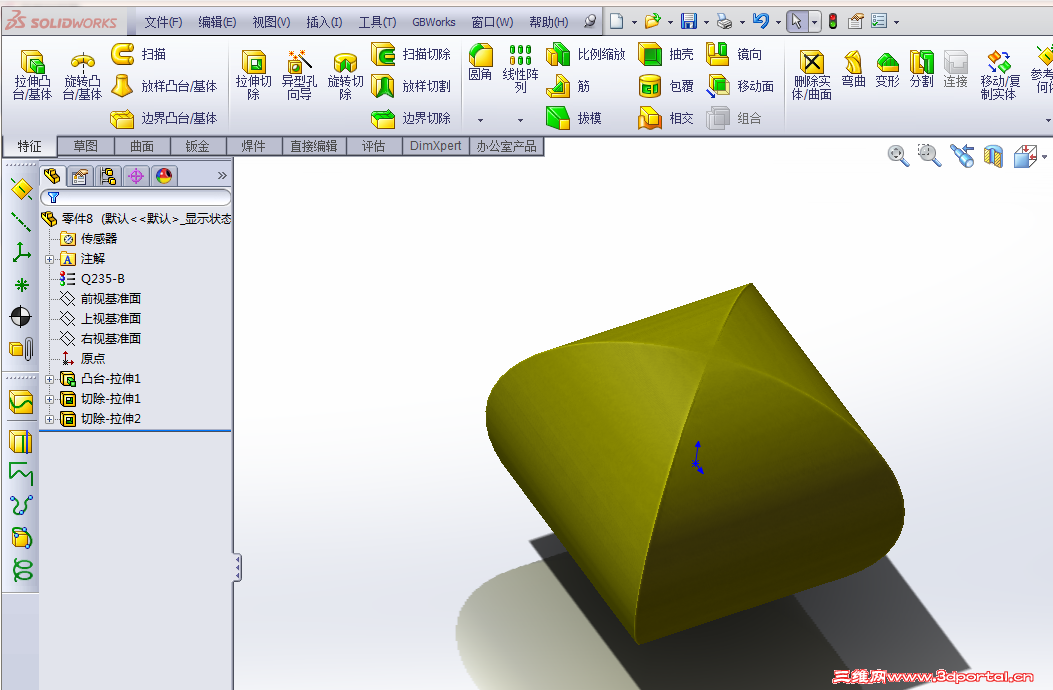
Task: Click the 分割 split tool
Action: [x=922, y=69]
